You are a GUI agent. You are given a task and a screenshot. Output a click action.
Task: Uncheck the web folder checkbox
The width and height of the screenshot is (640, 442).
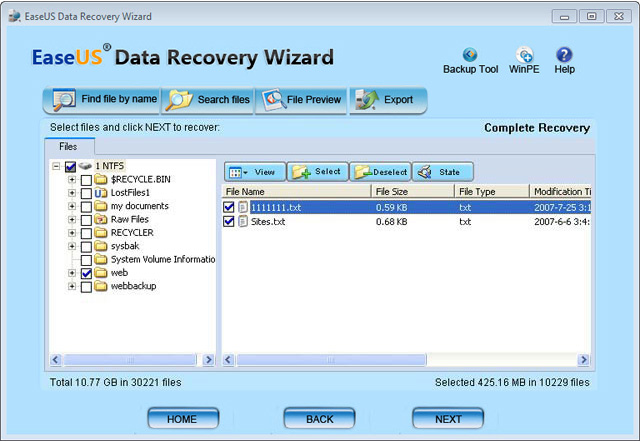pyautogui.click(x=86, y=273)
